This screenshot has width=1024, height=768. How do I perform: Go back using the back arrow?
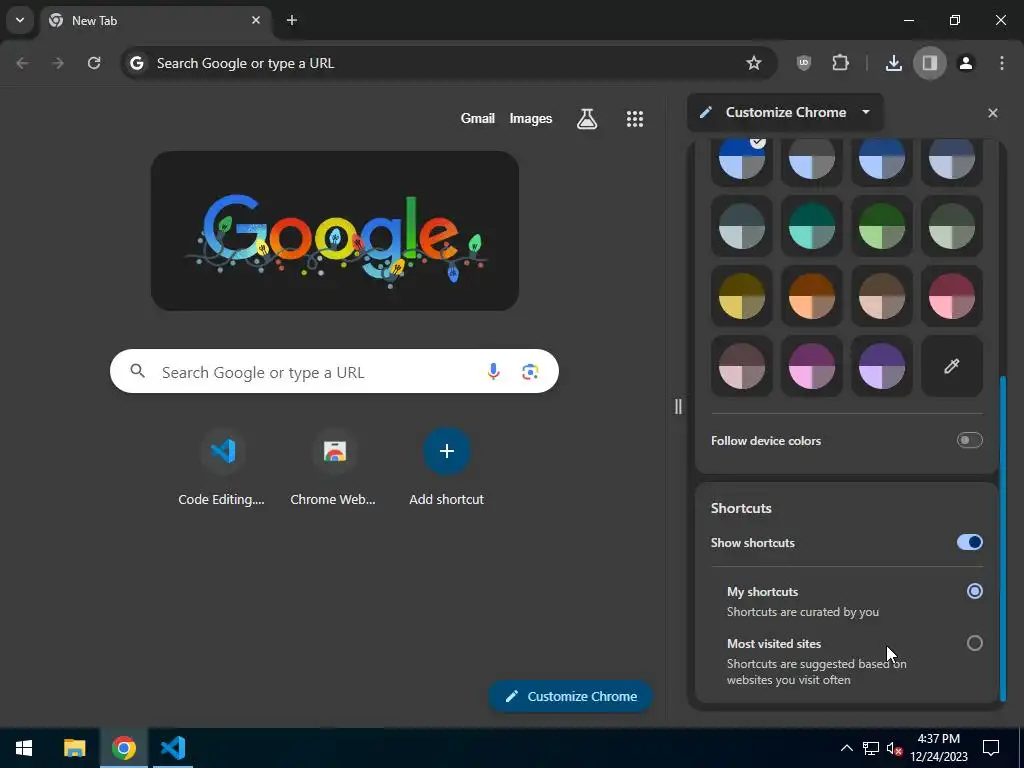[22, 63]
